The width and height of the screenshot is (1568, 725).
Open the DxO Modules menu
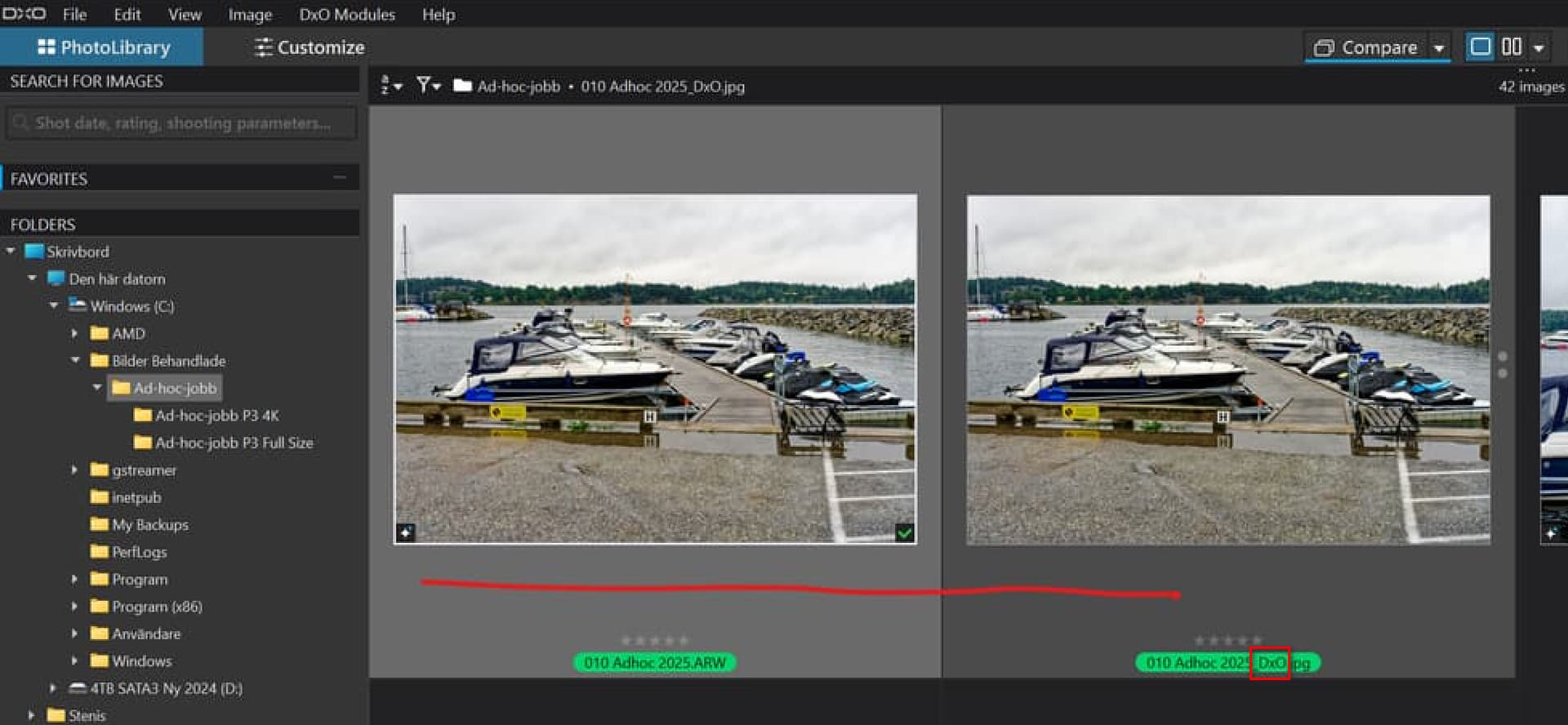[x=346, y=15]
